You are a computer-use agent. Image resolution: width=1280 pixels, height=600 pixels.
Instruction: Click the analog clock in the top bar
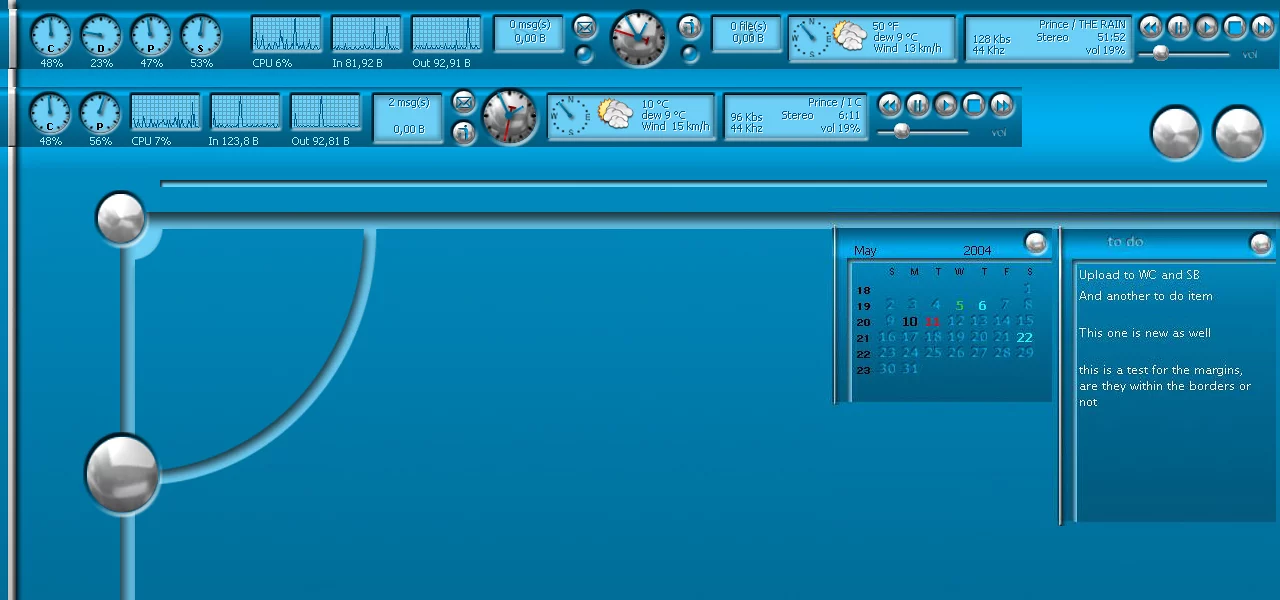pyautogui.click(x=638, y=39)
